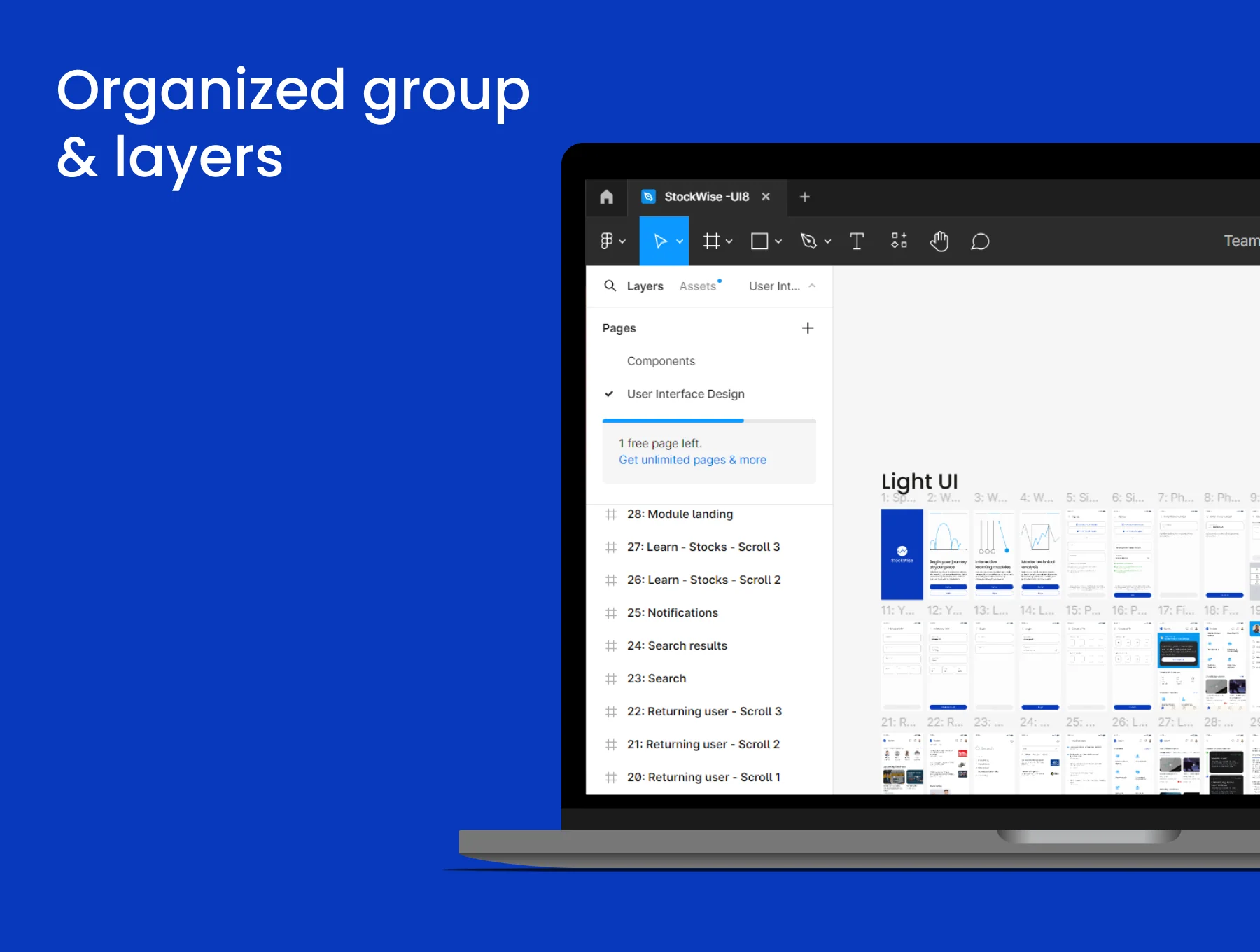Expand the Frame tool options chevron
This screenshot has width=1260, height=952.
click(729, 241)
